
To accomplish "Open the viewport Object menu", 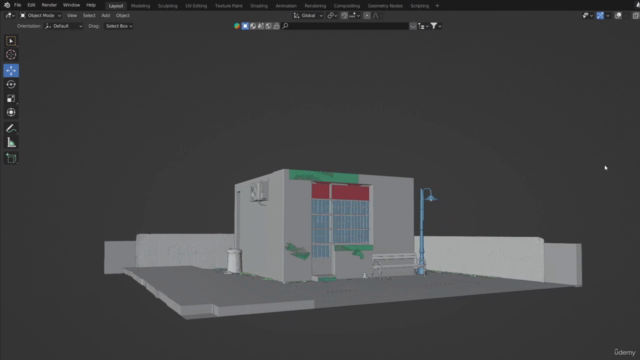I will pos(122,16).
